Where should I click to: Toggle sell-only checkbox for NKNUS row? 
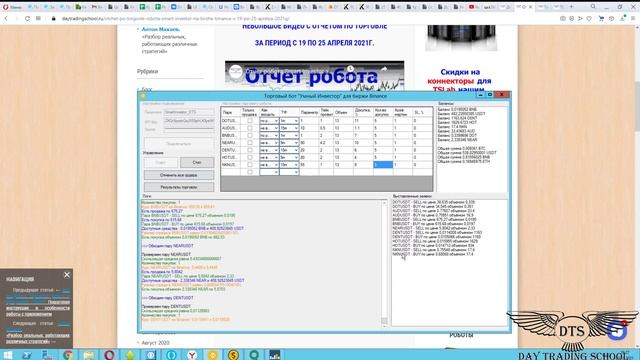tap(250, 165)
